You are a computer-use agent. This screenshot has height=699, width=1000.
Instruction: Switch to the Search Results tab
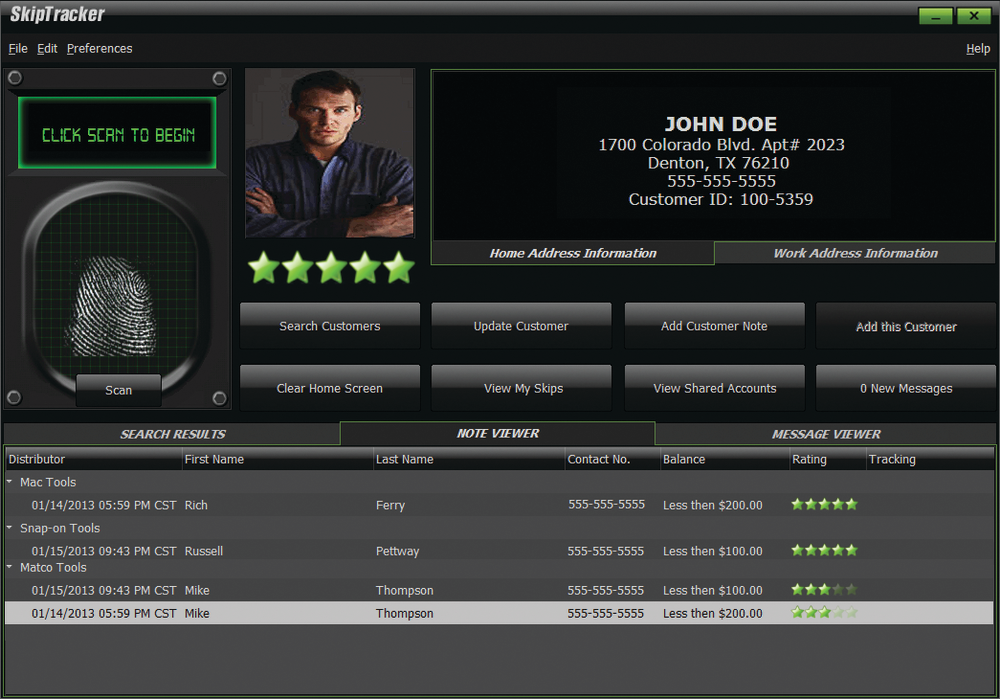173,434
